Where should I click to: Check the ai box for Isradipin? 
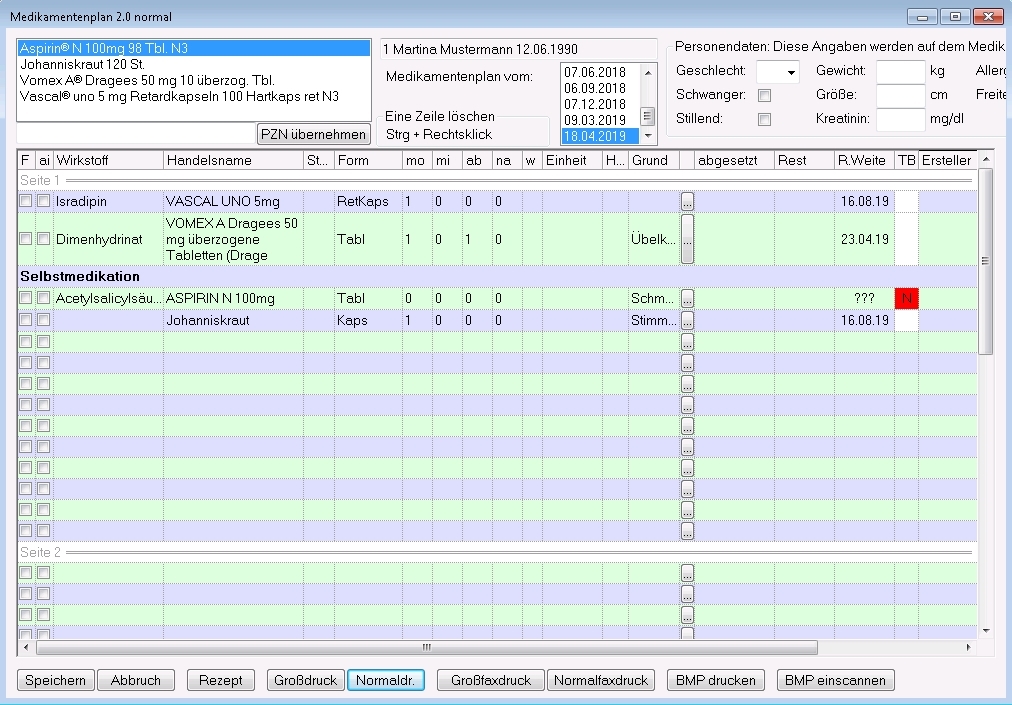pos(43,201)
